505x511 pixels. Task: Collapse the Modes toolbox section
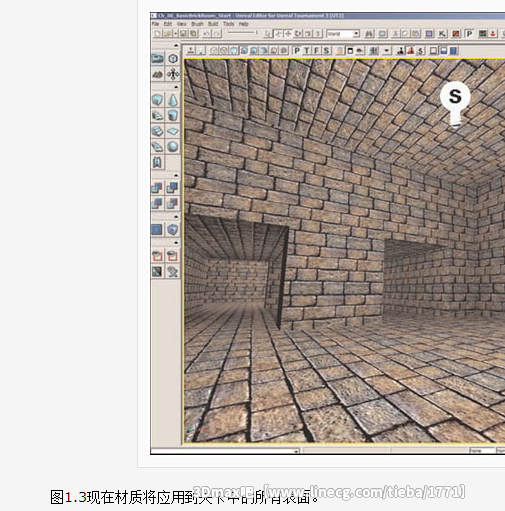tap(176, 45)
